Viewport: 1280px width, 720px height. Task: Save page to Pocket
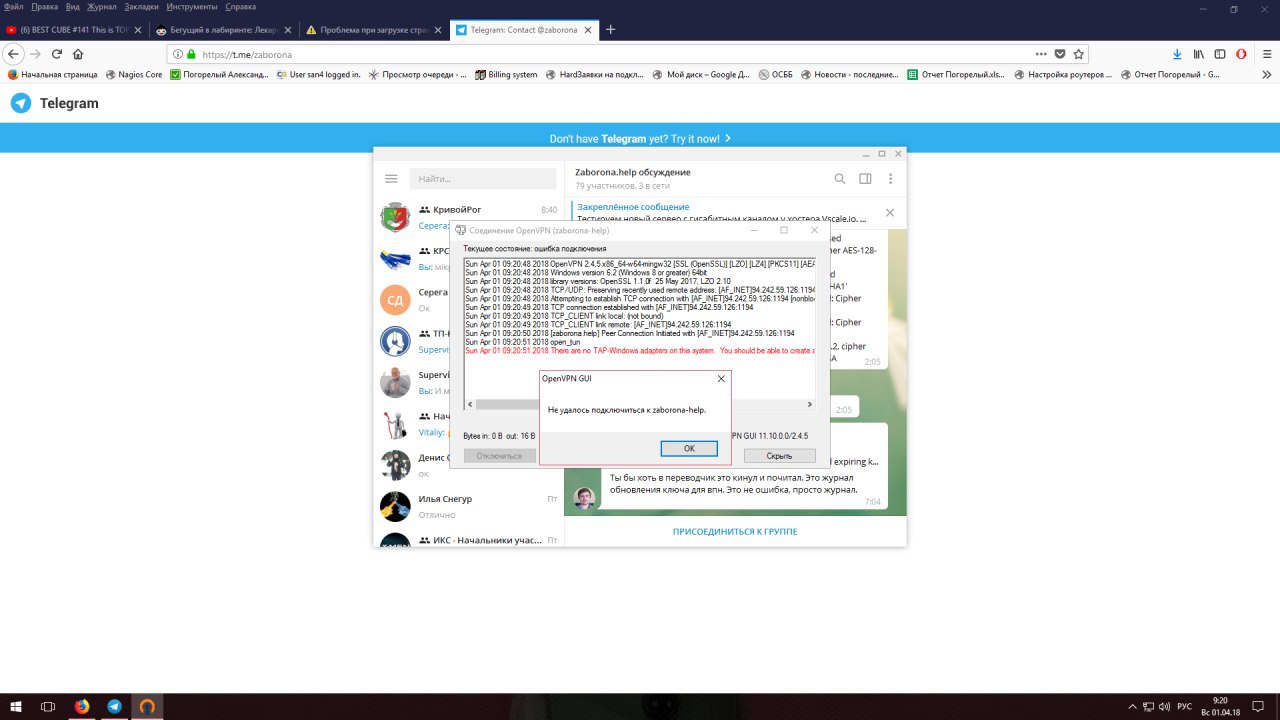coord(1061,54)
